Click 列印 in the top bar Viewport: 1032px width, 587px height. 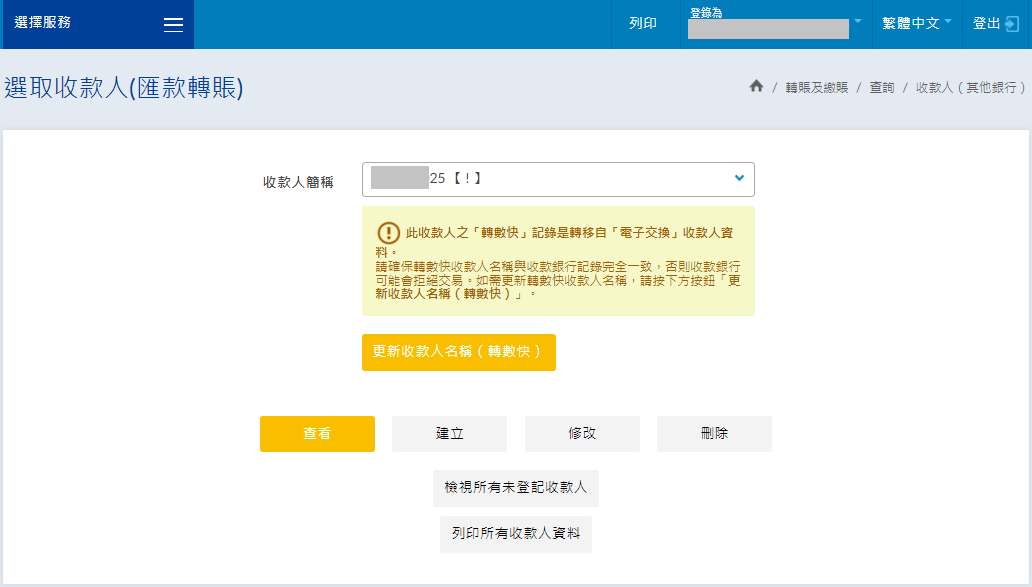point(643,24)
